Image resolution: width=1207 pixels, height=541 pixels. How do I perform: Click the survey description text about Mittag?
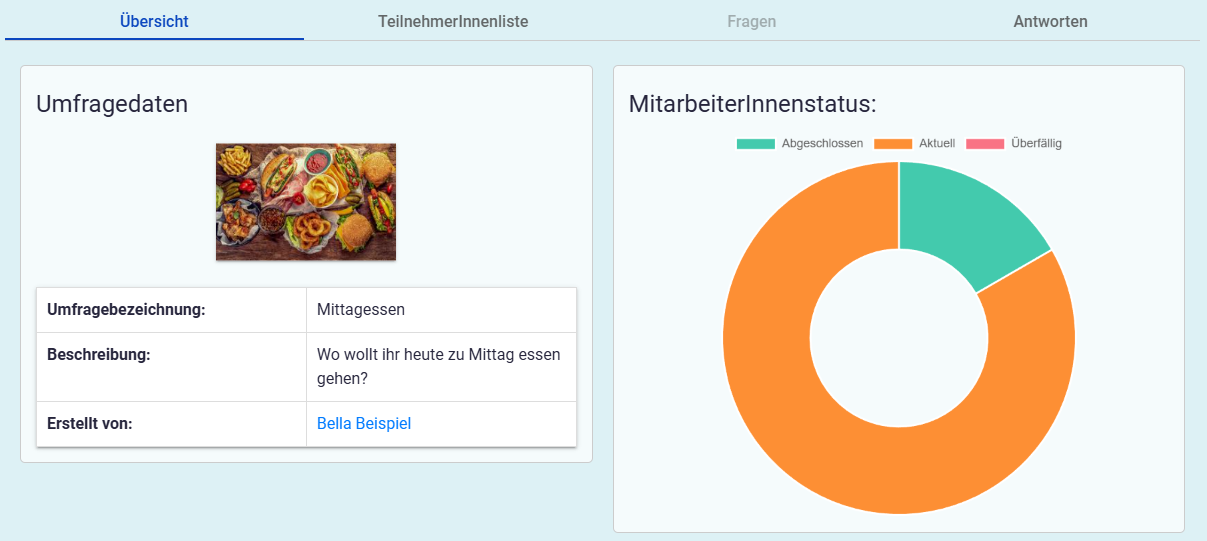[x=438, y=367]
